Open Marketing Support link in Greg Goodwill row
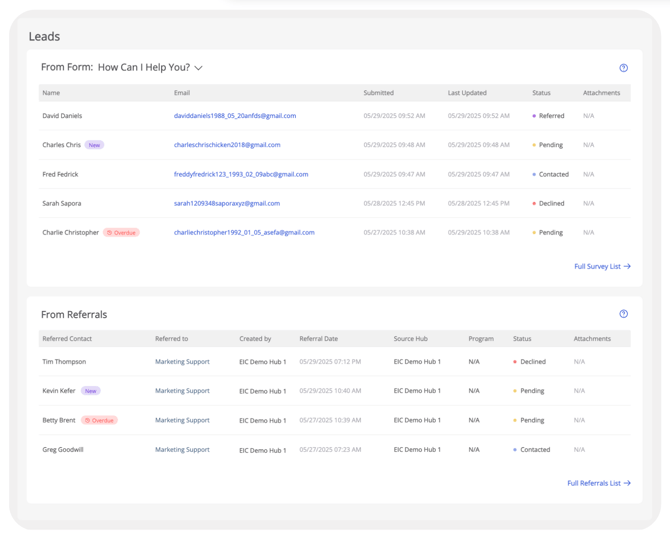 click(182, 450)
